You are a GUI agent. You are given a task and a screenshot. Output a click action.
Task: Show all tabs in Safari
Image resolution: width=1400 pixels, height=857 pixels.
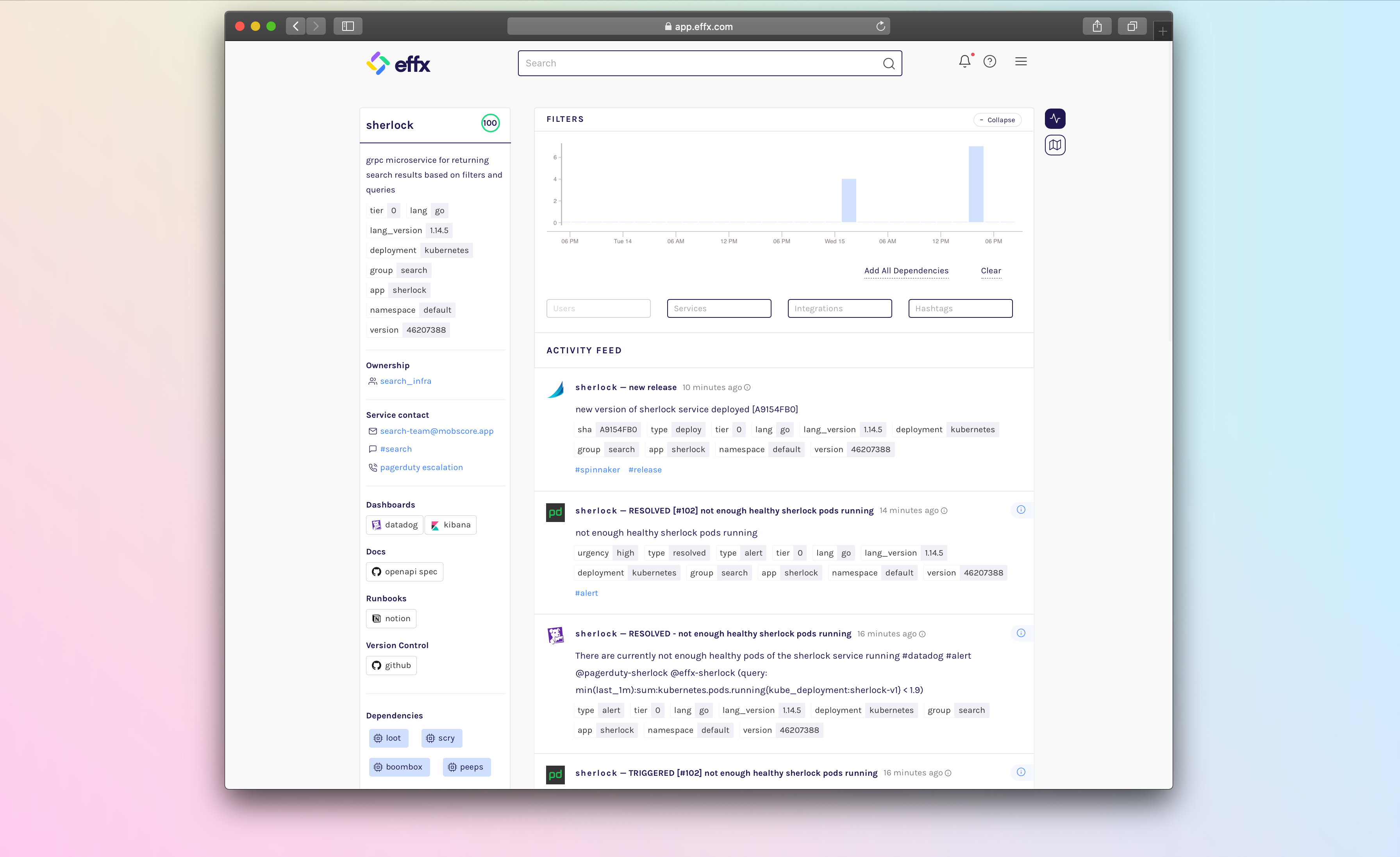click(1132, 26)
